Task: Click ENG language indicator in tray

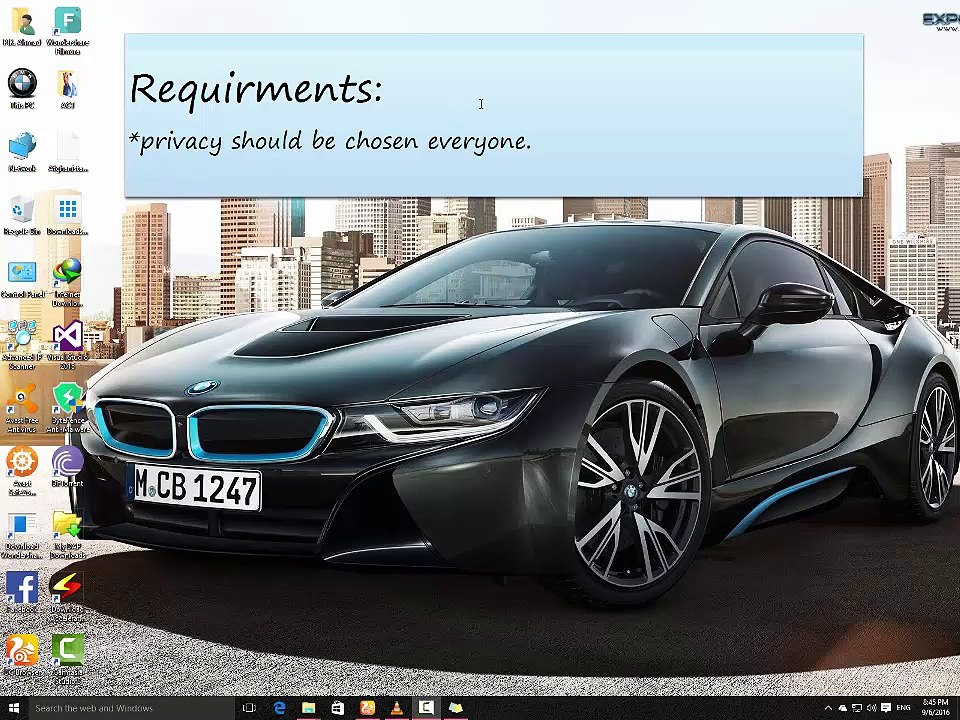Action: click(x=904, y=708)
